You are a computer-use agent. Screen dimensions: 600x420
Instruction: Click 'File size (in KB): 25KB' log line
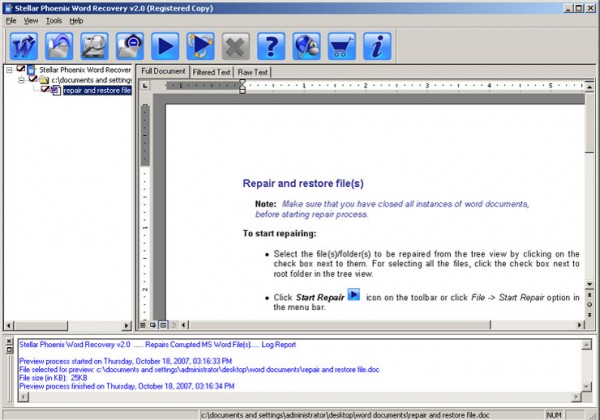(53, 378)
